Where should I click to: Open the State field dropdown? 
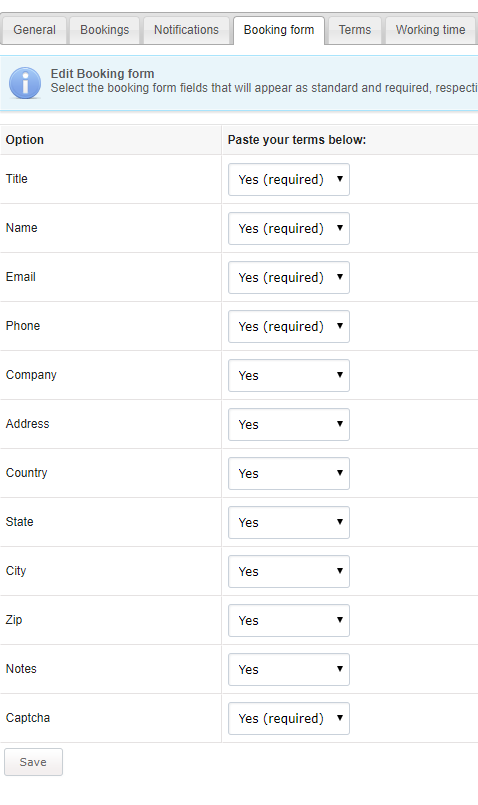[x=289, y=523]
